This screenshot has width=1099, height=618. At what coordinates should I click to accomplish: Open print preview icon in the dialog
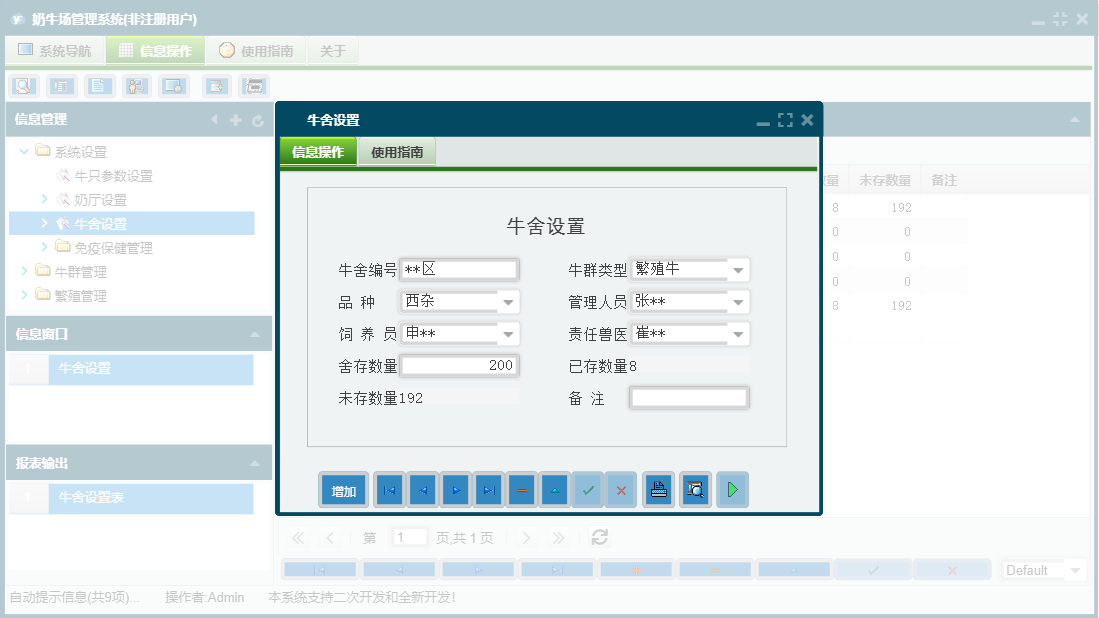coord(695,489)
